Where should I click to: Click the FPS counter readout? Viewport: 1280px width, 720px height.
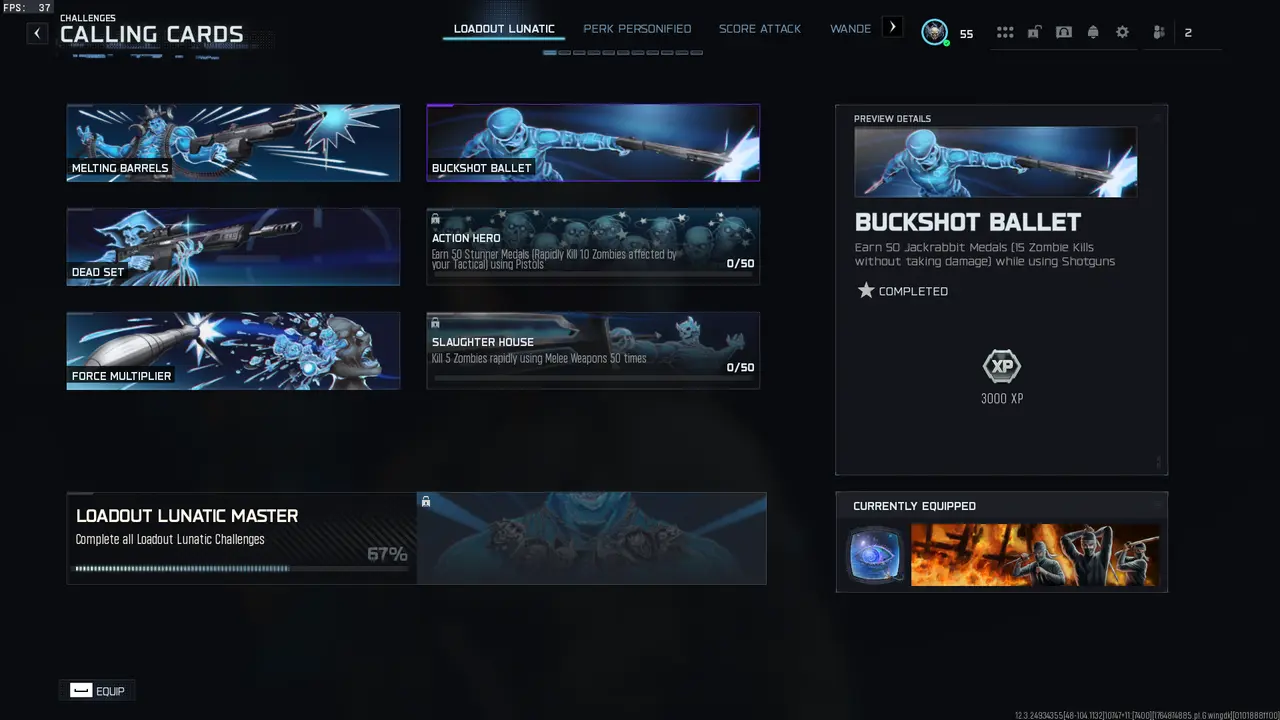point(27,8)
